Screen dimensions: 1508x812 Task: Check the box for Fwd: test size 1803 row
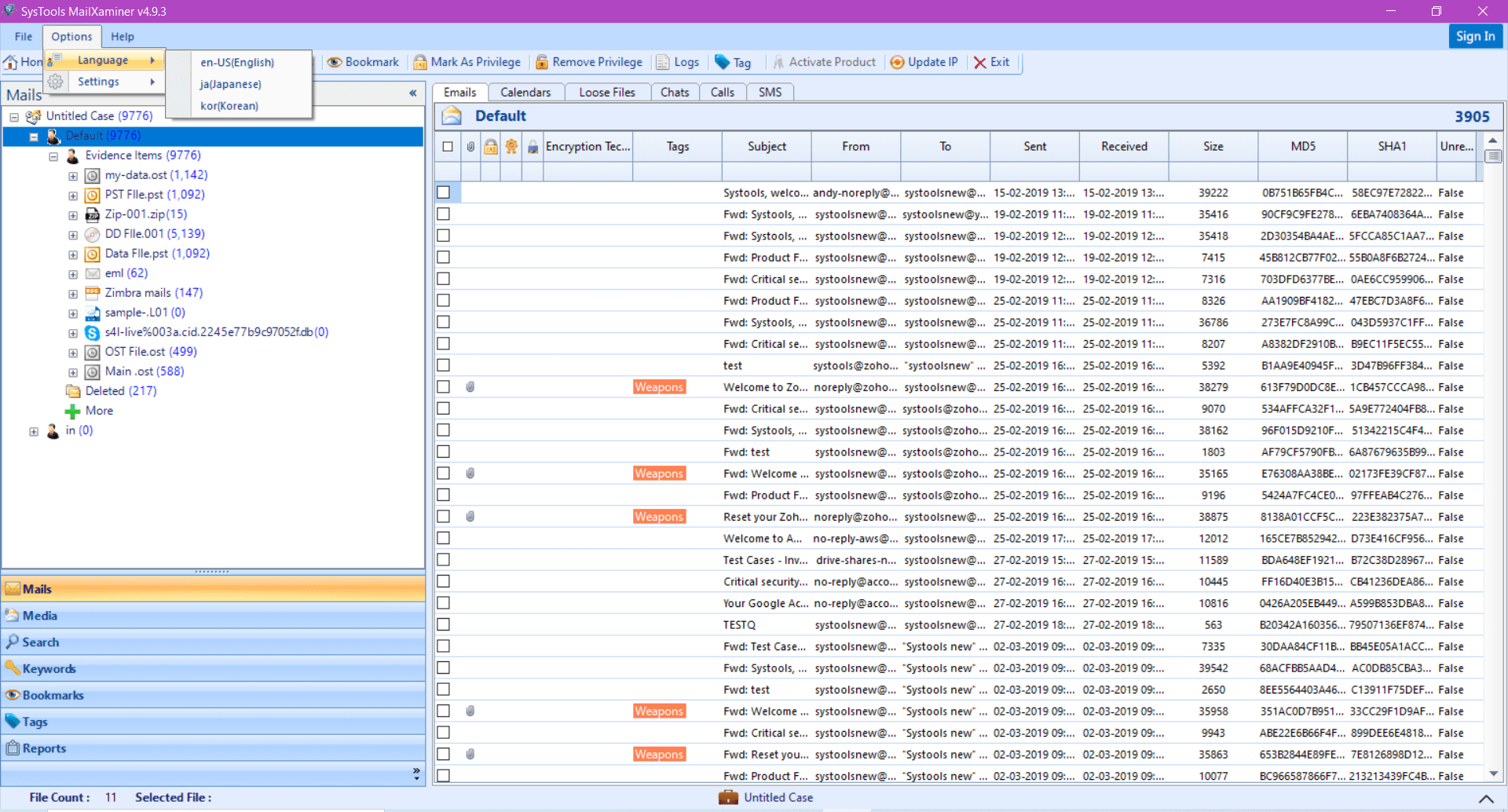tap(444, 452)
